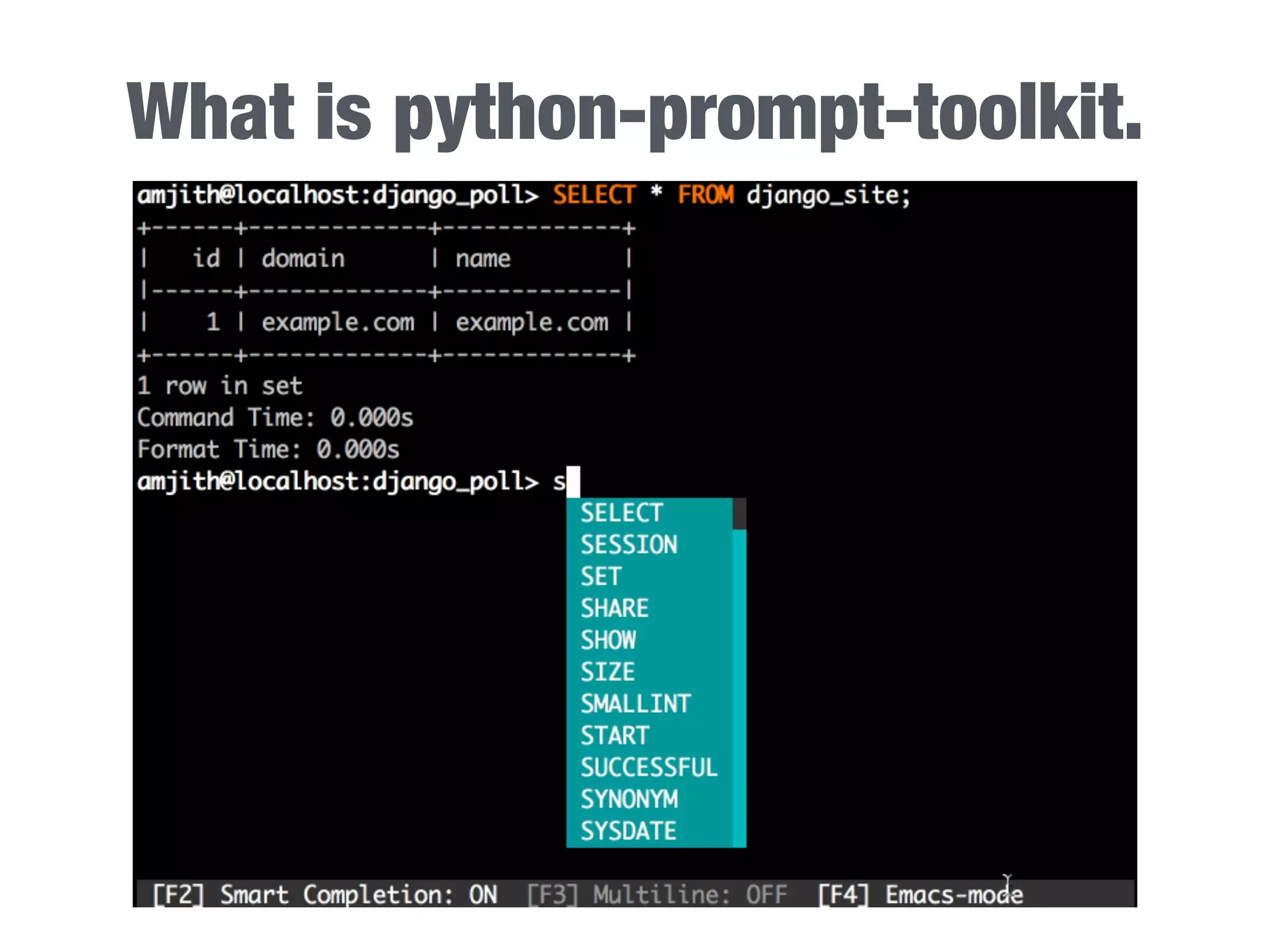Choose SESSION from the autocomplete list

pyautogui.click(x=629, y=545)
